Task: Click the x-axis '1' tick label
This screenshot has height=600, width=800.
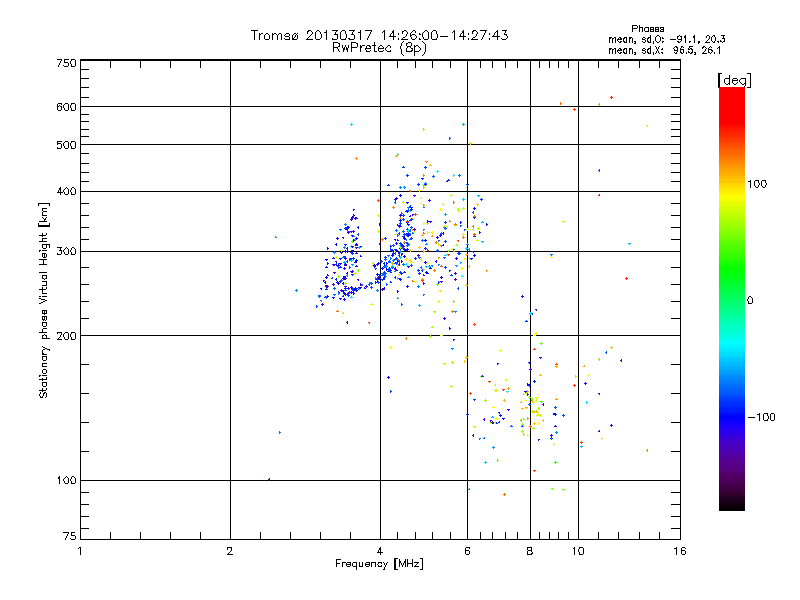Action: 80,551
